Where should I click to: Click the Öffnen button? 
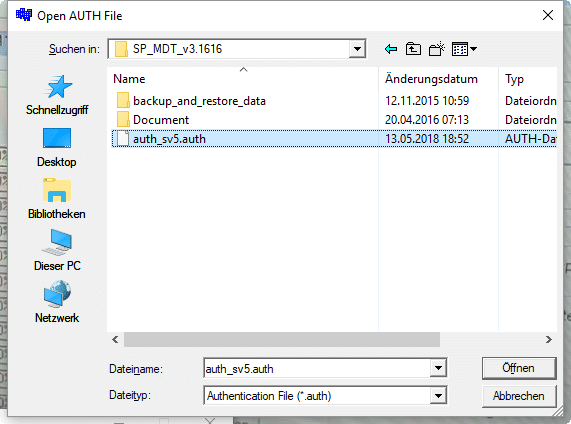[519, 368]
